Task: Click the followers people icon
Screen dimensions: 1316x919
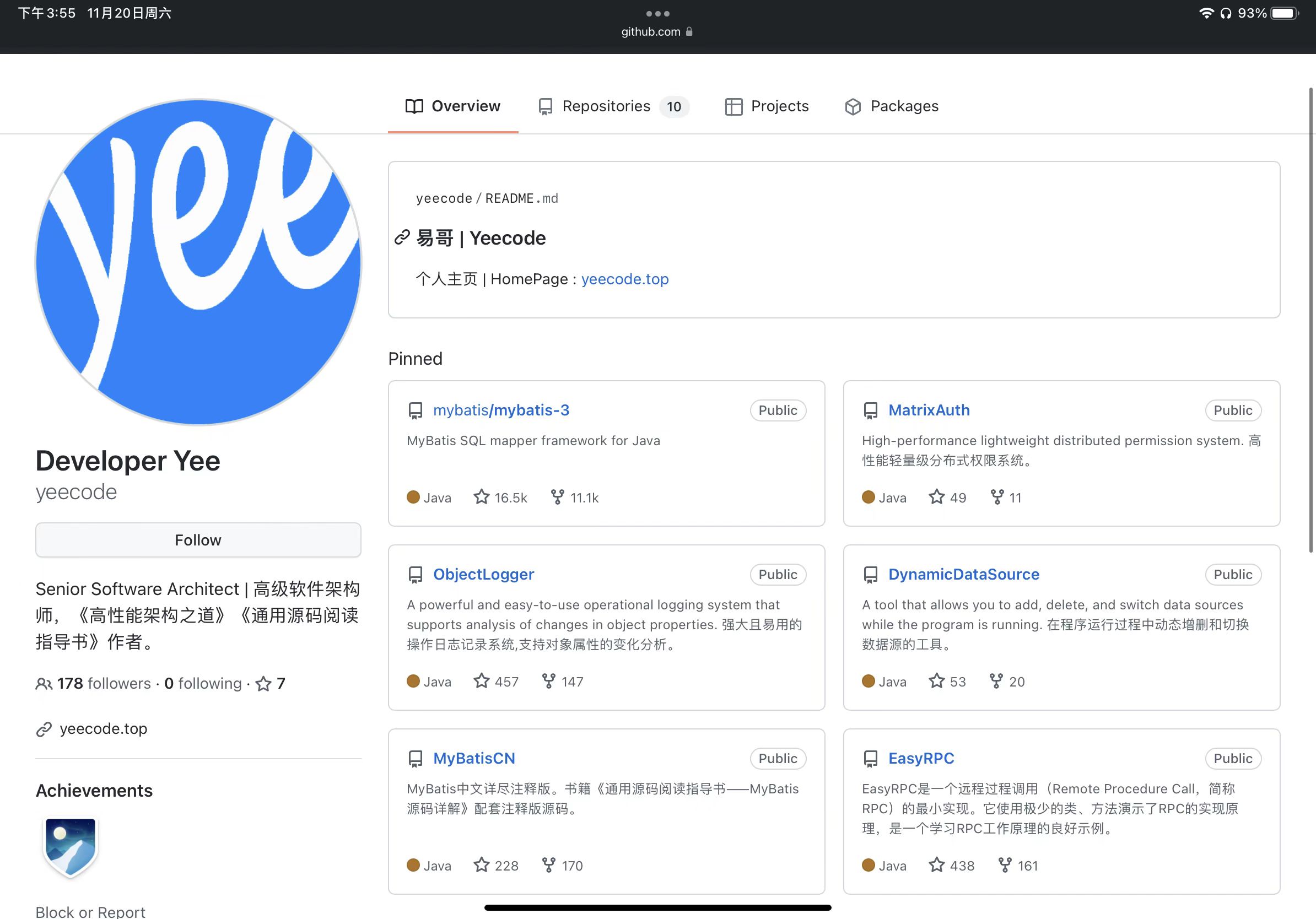Action: [44, 684]
